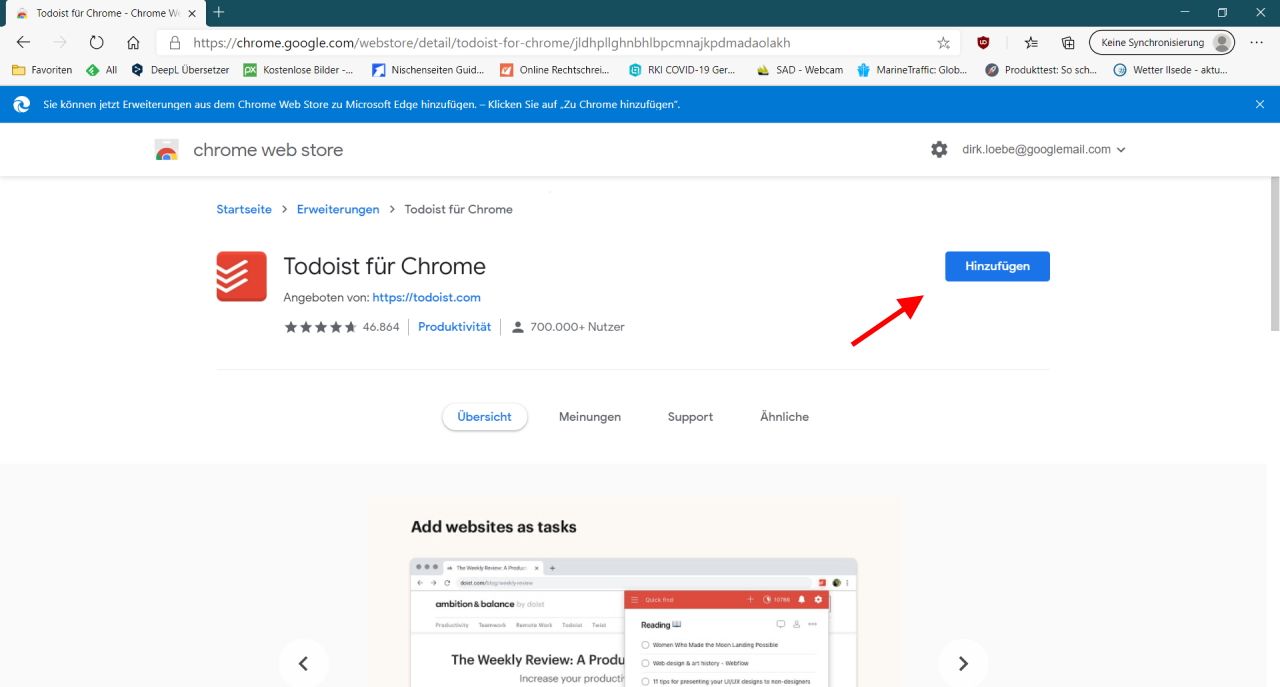Open the chrome web store settings gear
The image size is (1280, 687).
(938, 148)
